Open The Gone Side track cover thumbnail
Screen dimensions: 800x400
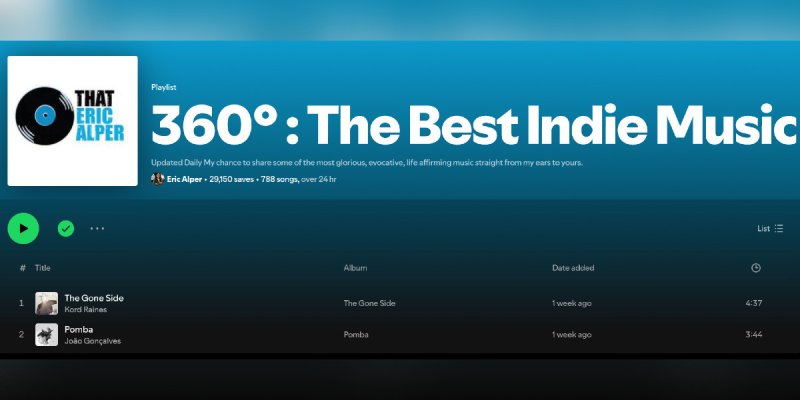point(46,303)
